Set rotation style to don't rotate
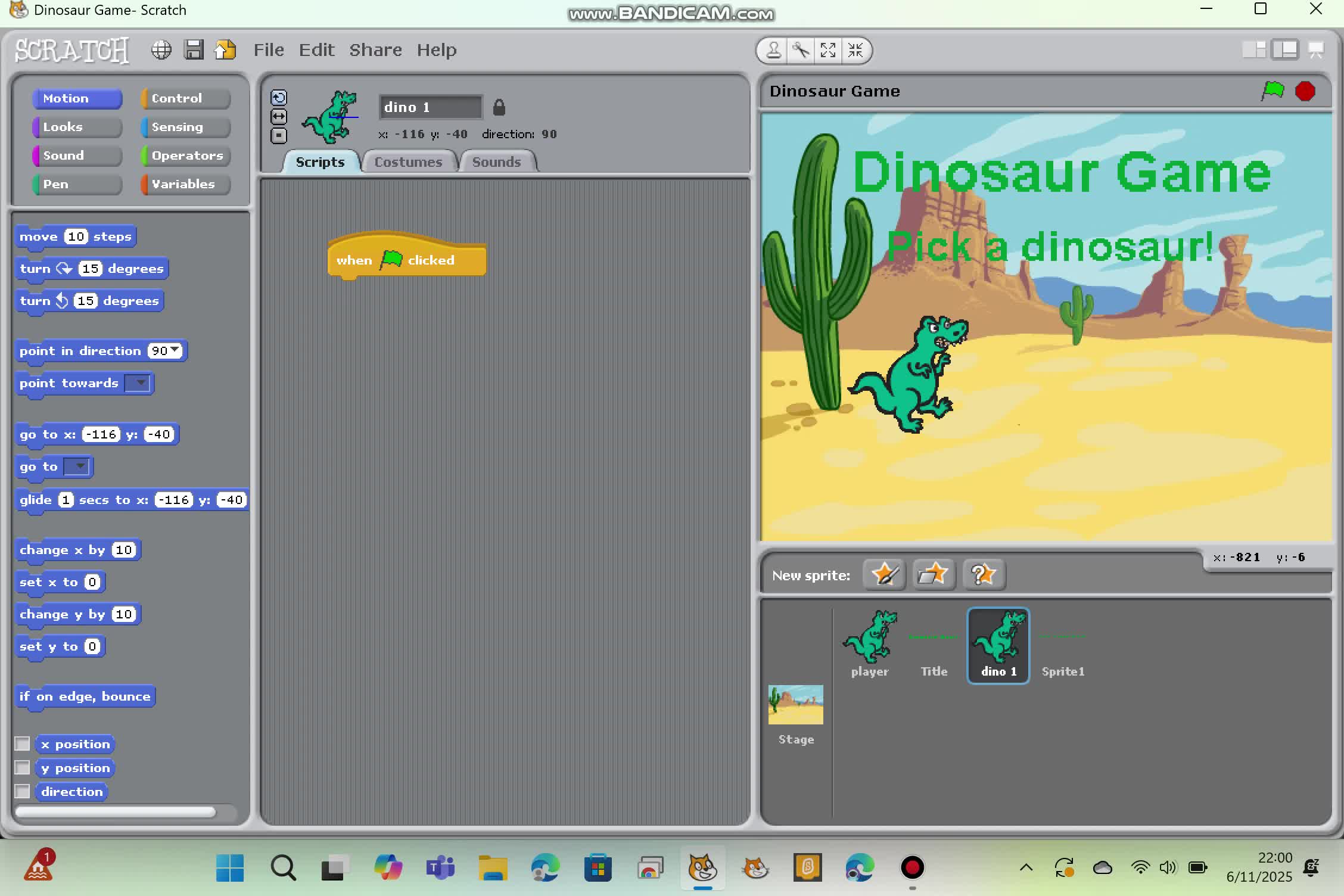1344x896 pixels. [279, 136]
